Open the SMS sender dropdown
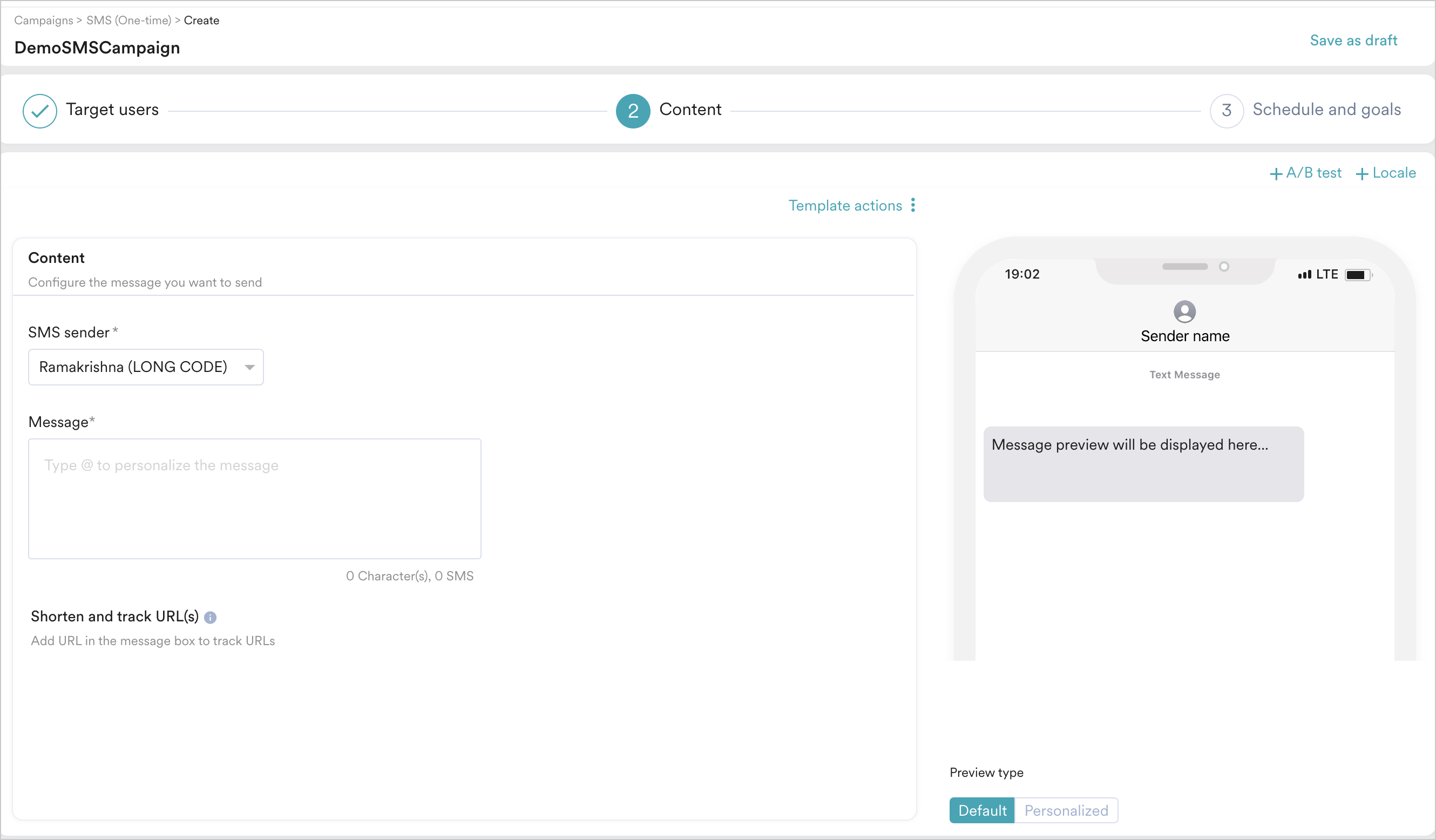The image size is (1436, 840). pos(145,367)
